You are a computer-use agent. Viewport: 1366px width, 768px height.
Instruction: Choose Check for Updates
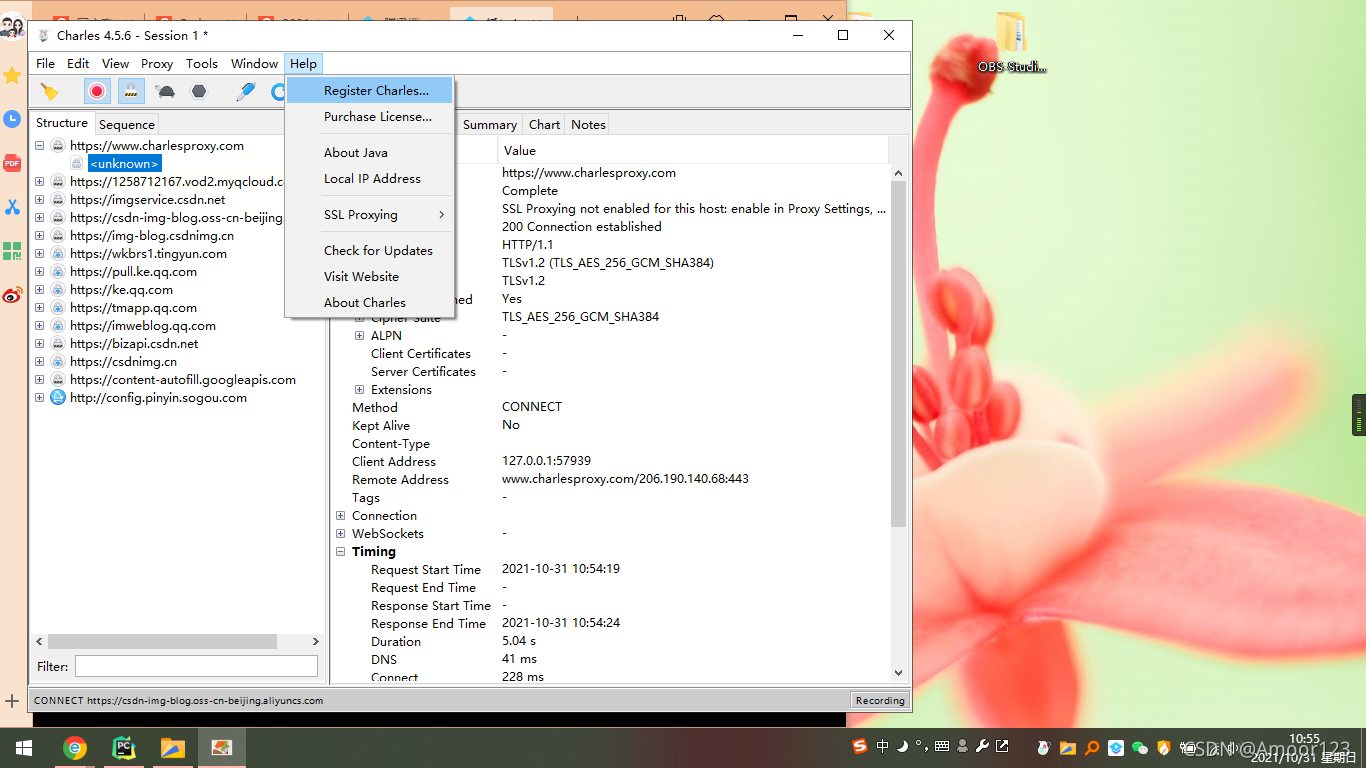click(370, 250)
